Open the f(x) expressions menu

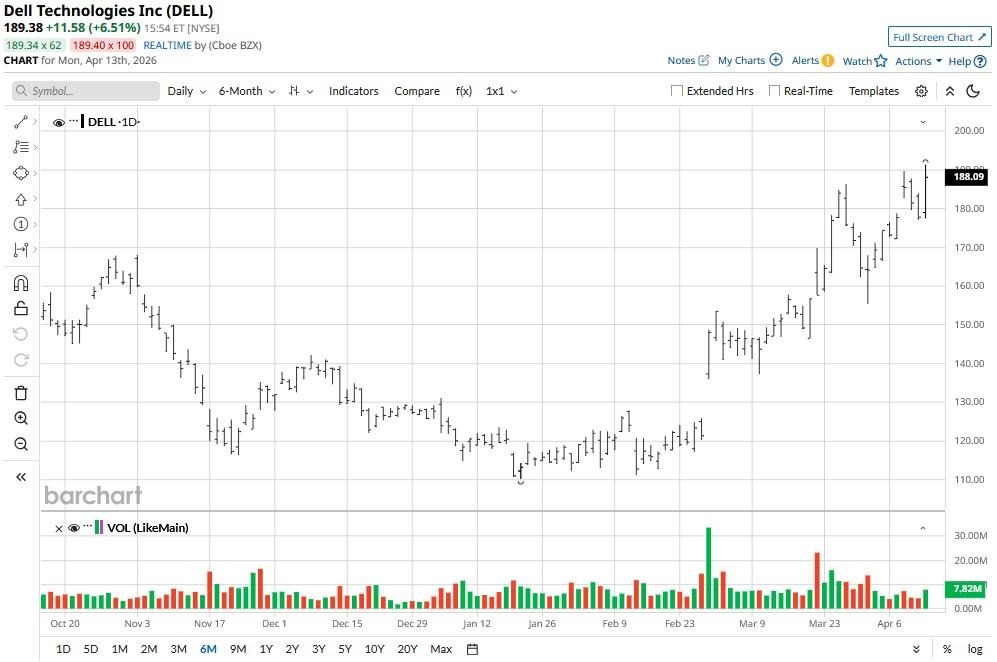[x=464, y=91]
